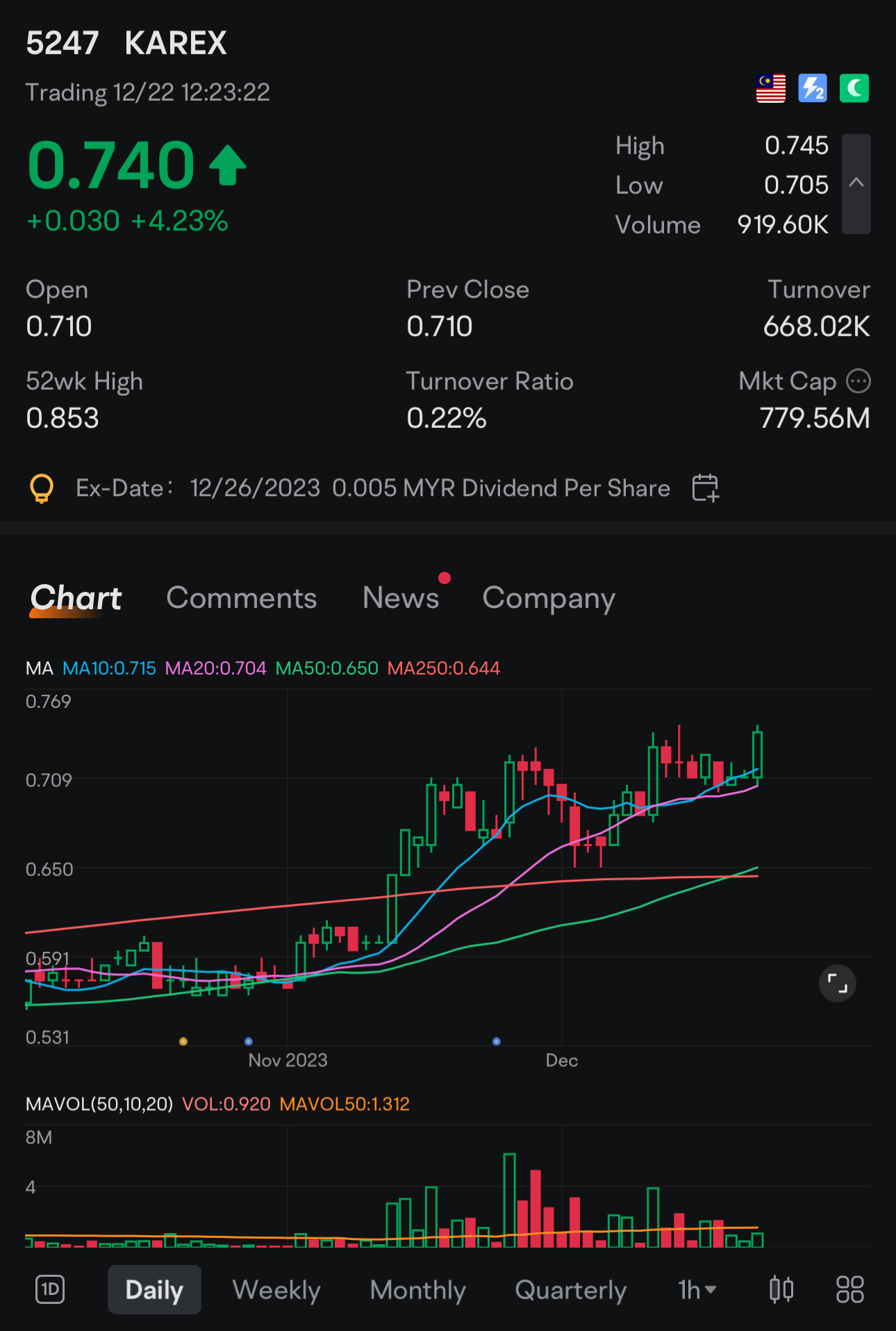Tap the Volume value 919.60K

tap(783, 224)
